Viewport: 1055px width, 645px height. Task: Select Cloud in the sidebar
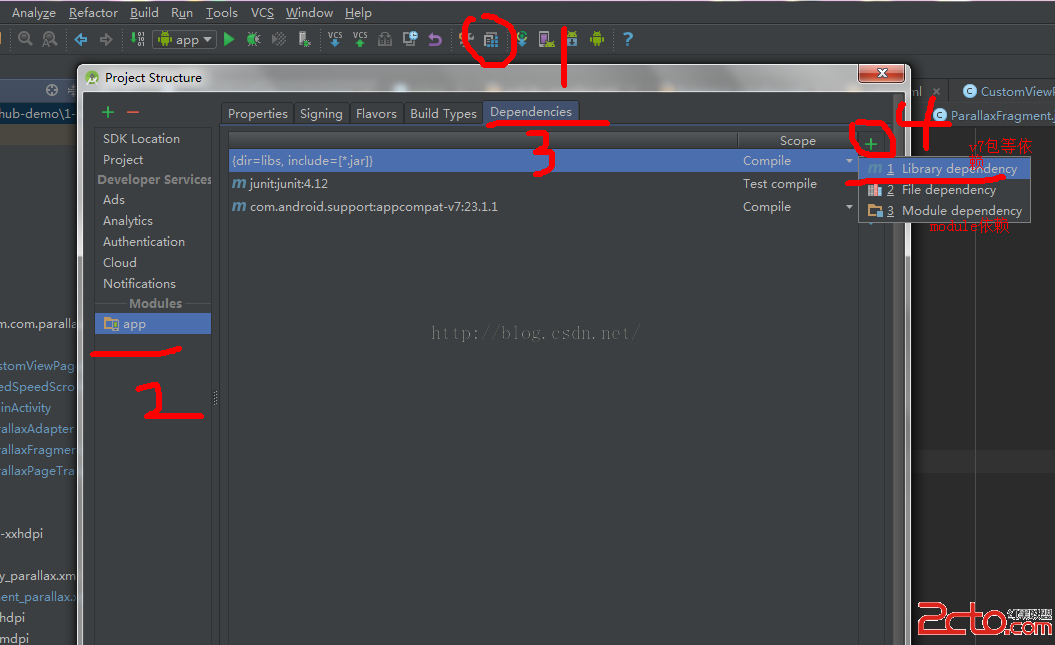(x=120, y=262)
